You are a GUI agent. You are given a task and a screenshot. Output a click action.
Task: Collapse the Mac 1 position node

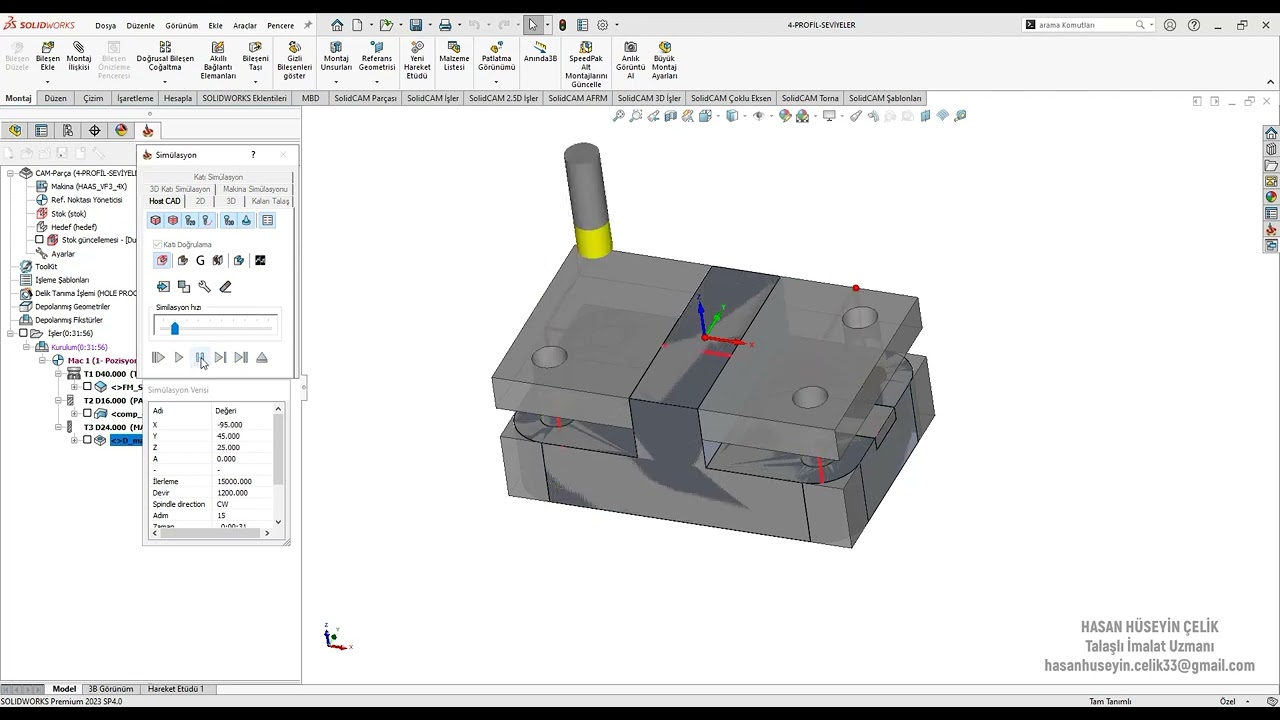tap(44, 360)
